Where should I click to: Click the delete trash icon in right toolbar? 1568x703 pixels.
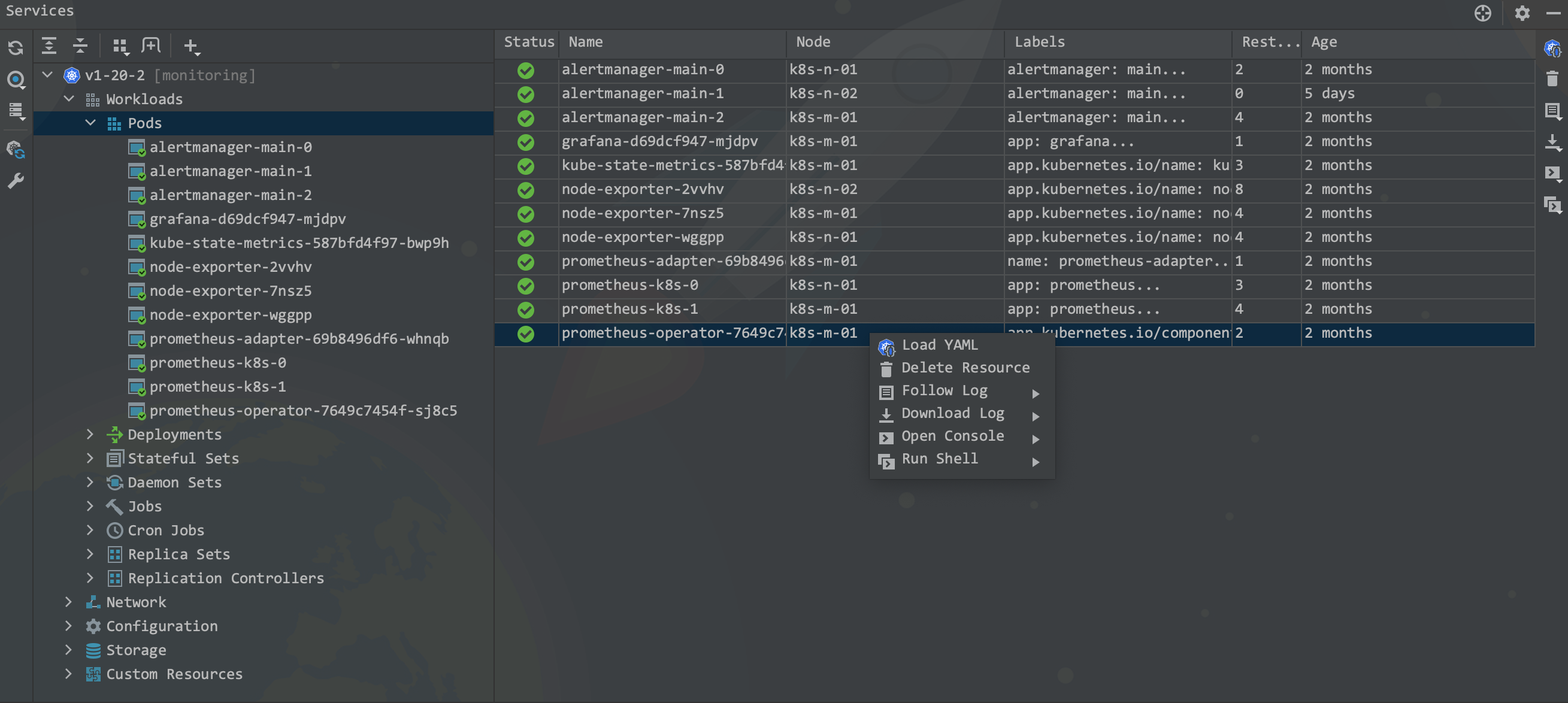pos(1552,78)
